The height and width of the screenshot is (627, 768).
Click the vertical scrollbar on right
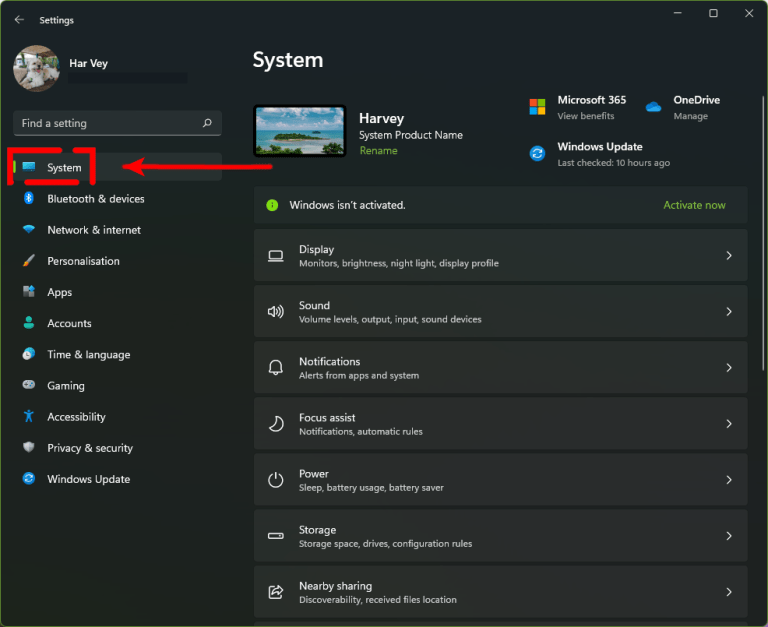(x=763, y=233)
